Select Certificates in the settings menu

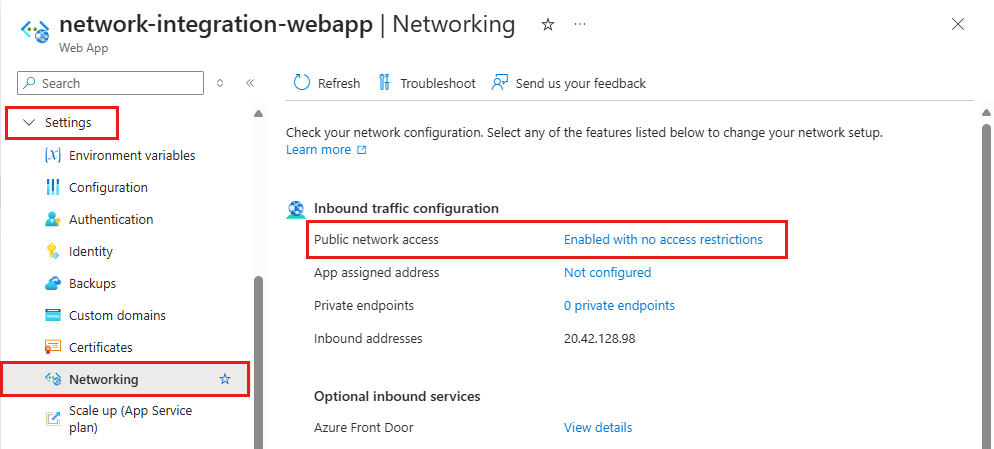tap(100, 347)
